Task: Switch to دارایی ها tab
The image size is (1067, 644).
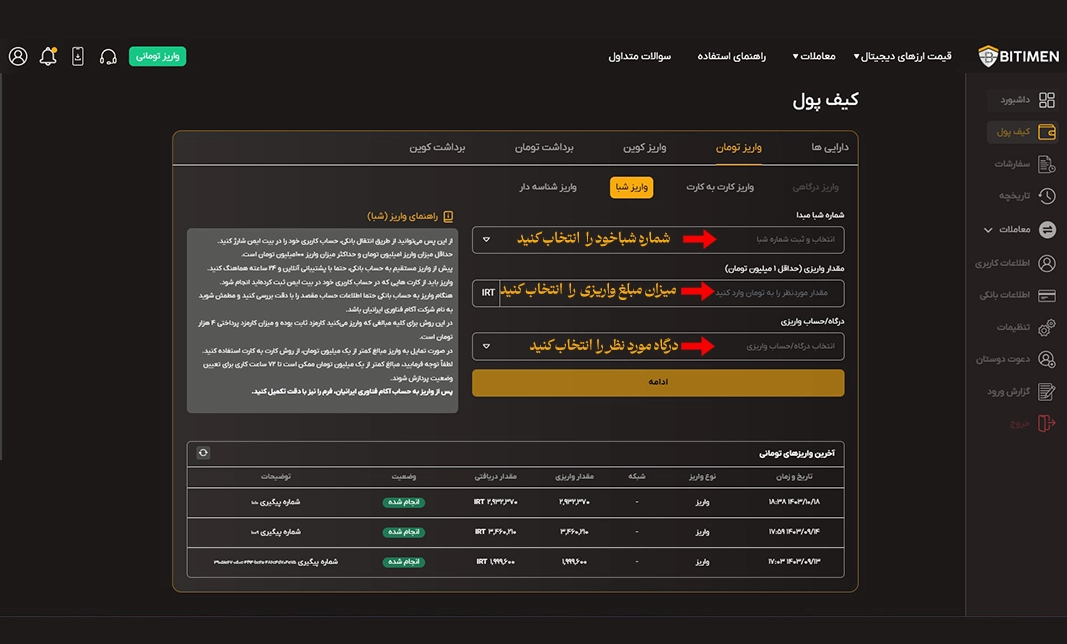Action: tap(830, 147)
